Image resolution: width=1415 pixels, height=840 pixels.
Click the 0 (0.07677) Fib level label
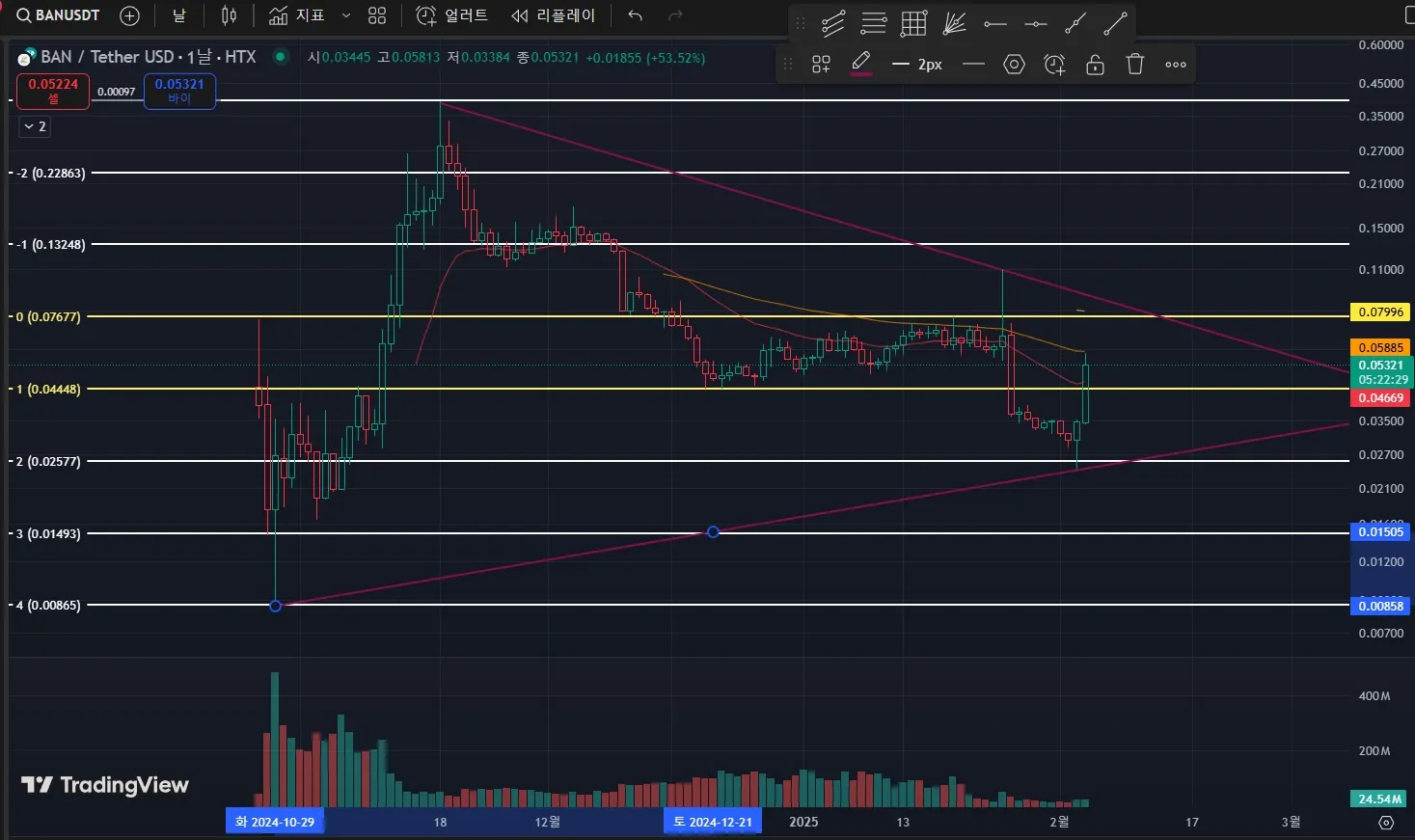click(48, 316)
